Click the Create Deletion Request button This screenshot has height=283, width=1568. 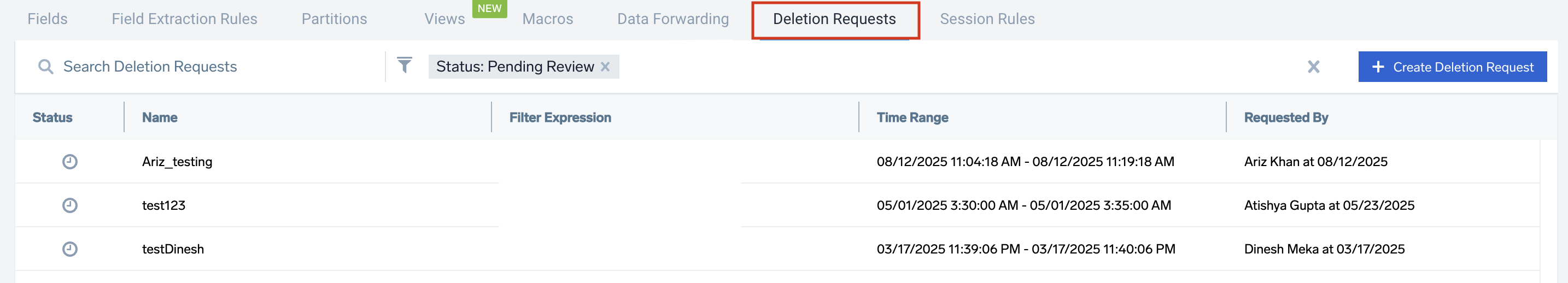[1452, 67]
